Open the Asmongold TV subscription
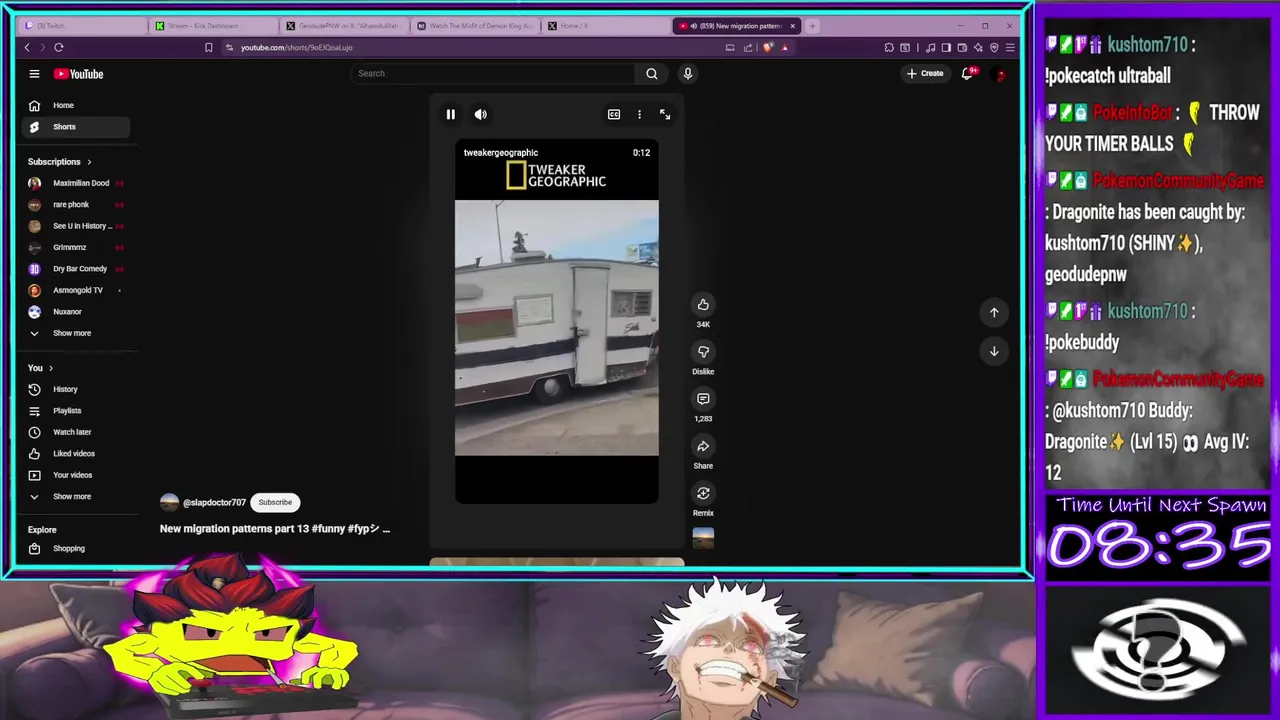Screen dimensions: 1280x720 [x=76, y=290]
